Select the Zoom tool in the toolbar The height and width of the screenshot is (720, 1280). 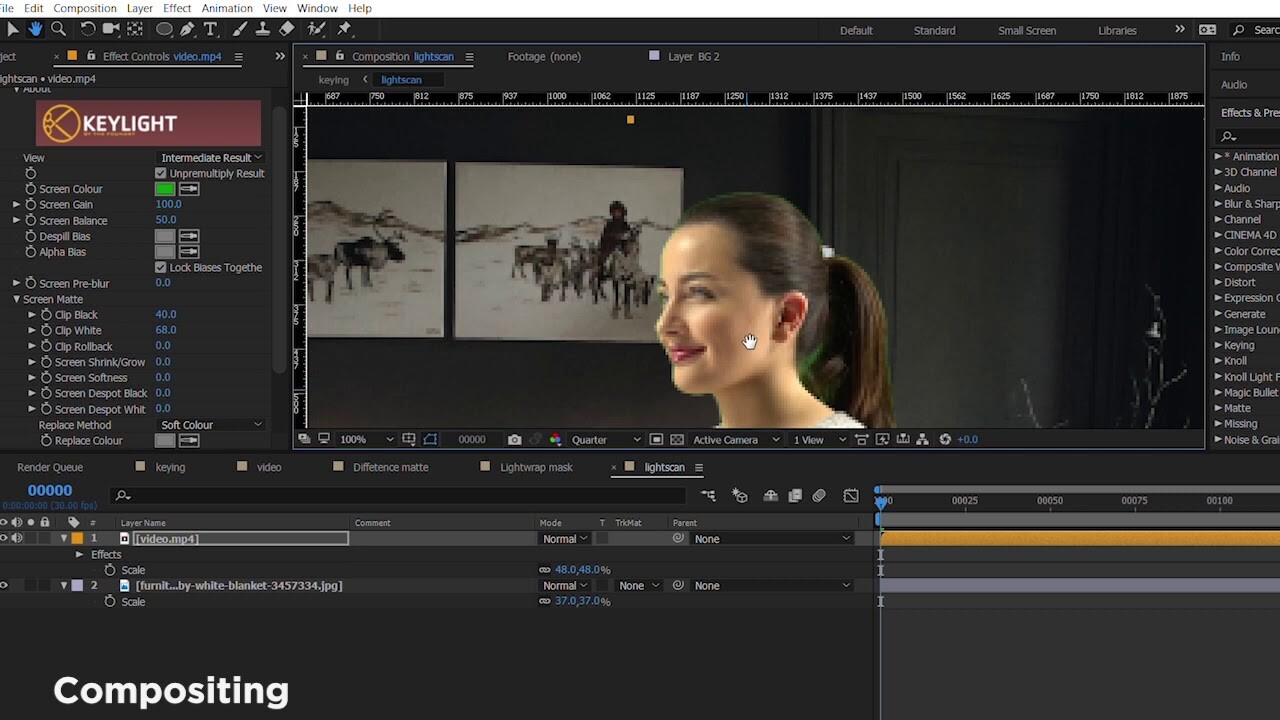[x=58, y=29]
